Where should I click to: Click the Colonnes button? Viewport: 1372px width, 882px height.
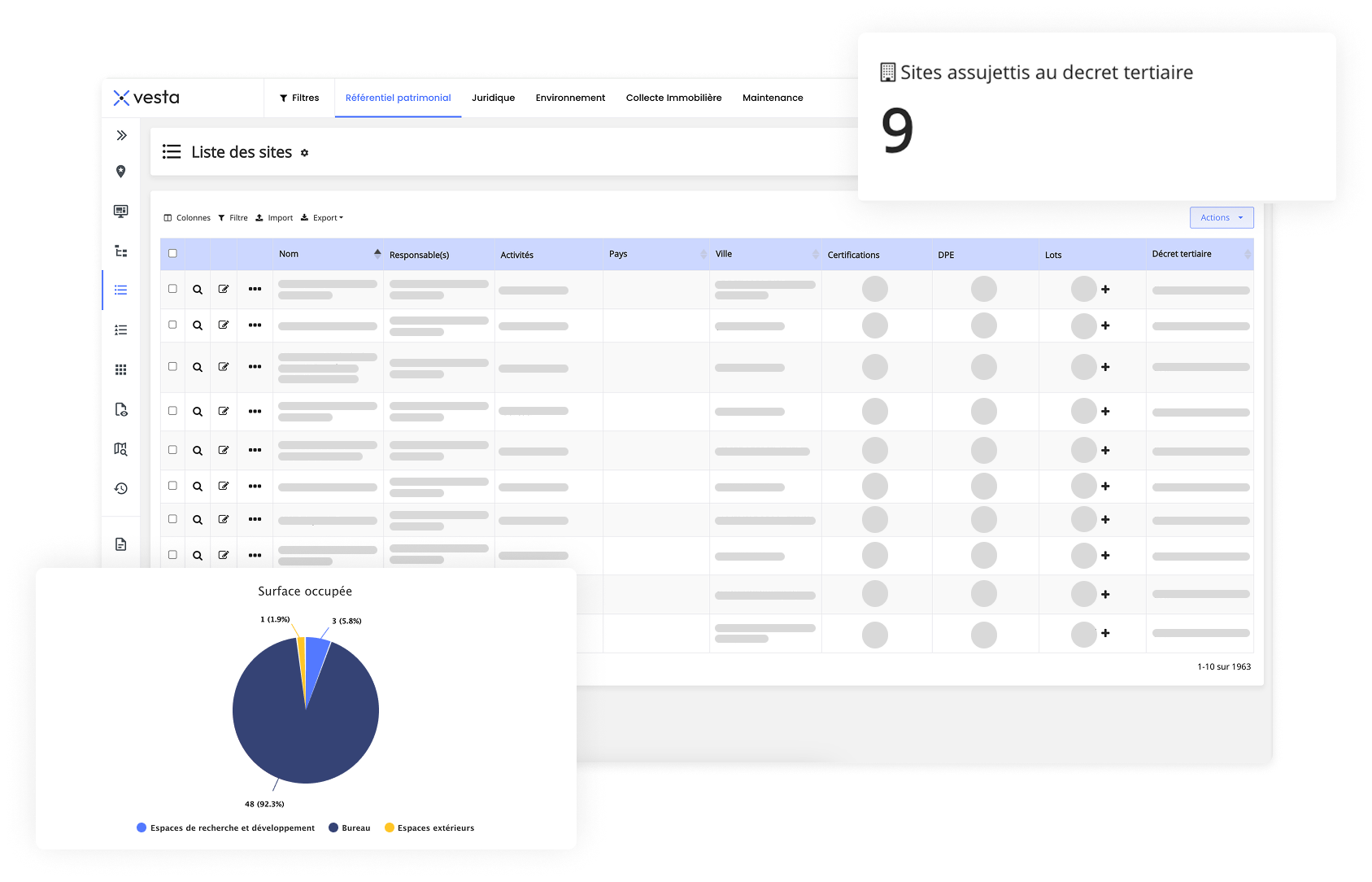point(187,218)
